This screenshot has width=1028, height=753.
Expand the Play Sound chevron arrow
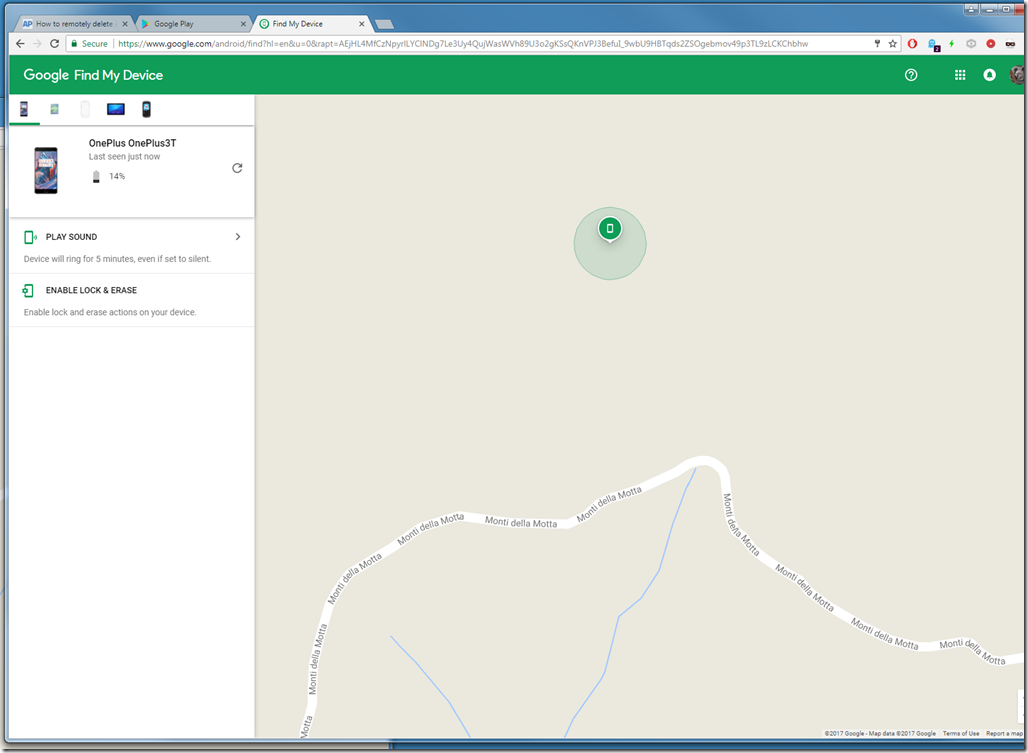[x=237, y=237]
